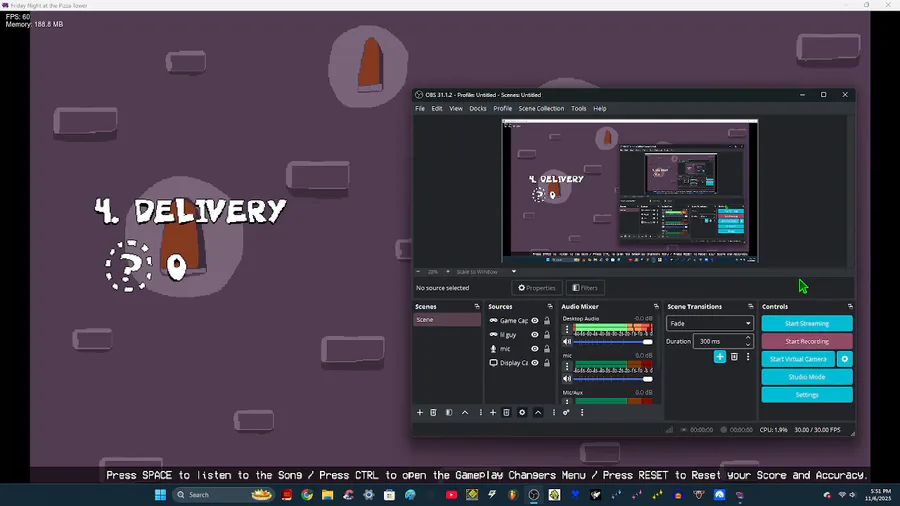Open Mic/Aux options three-dot menu

(x=567, y=402)
